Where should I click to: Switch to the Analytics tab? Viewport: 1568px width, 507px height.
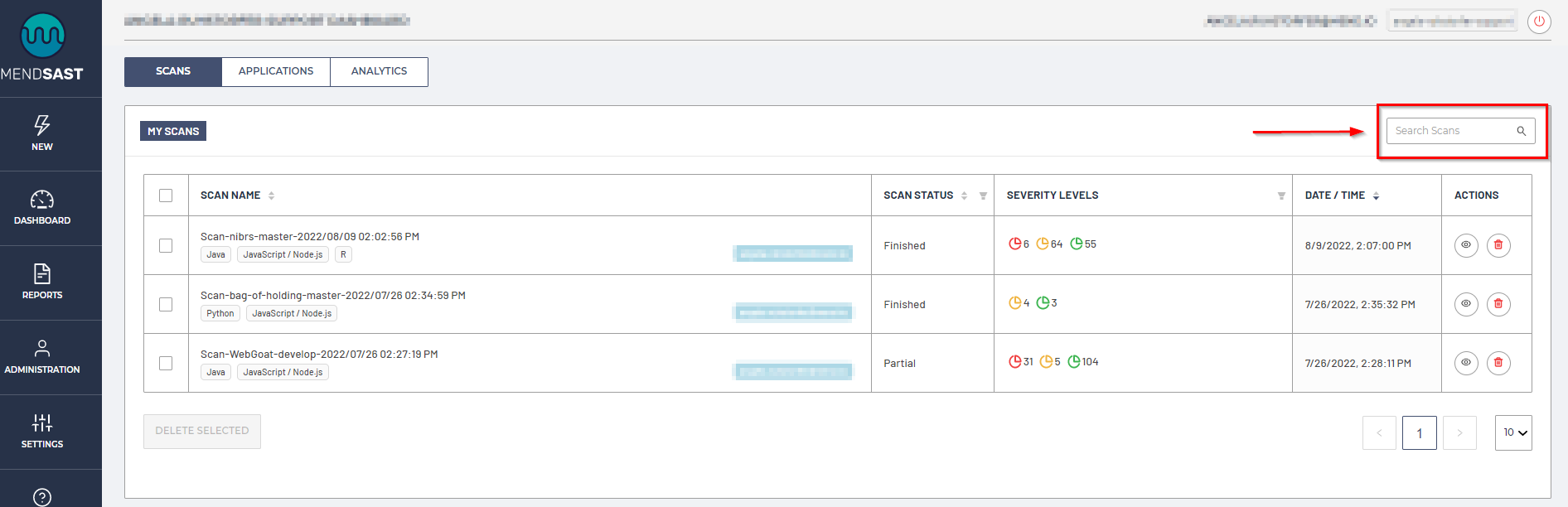(379, 71)
